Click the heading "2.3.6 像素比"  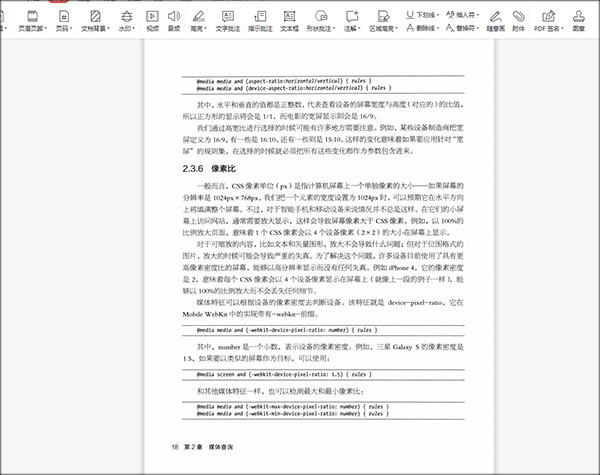pyautogui.click(x=209, y=169)
